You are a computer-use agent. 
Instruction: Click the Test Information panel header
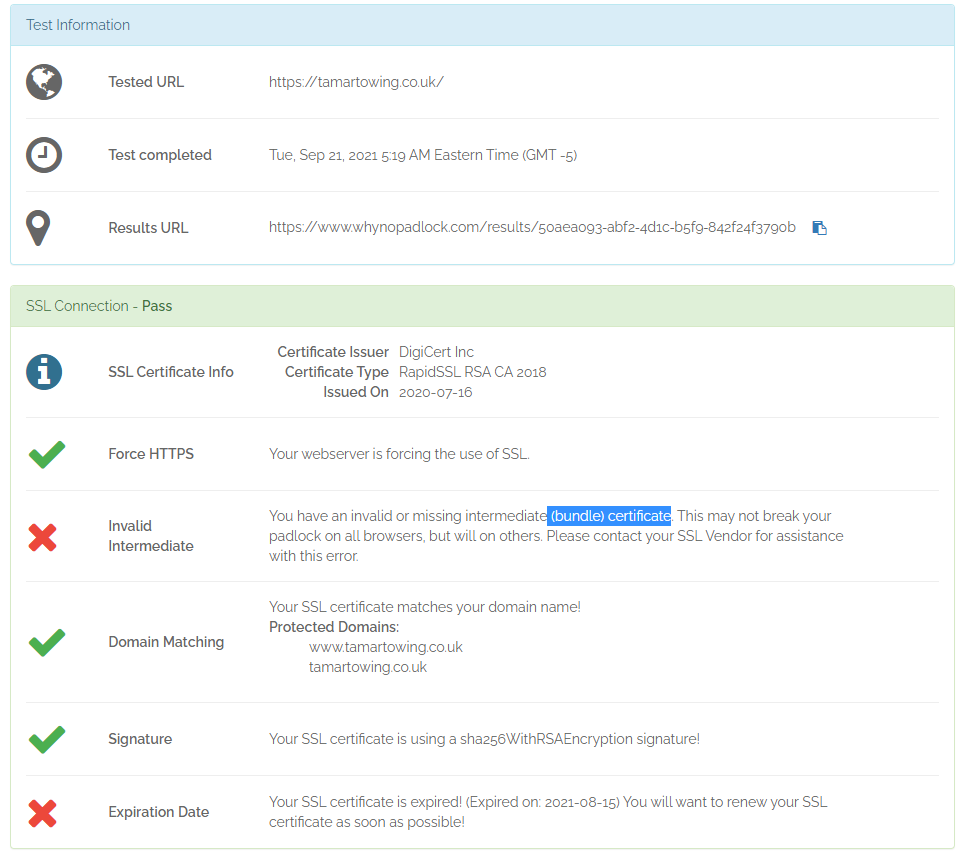coord(483,25)
